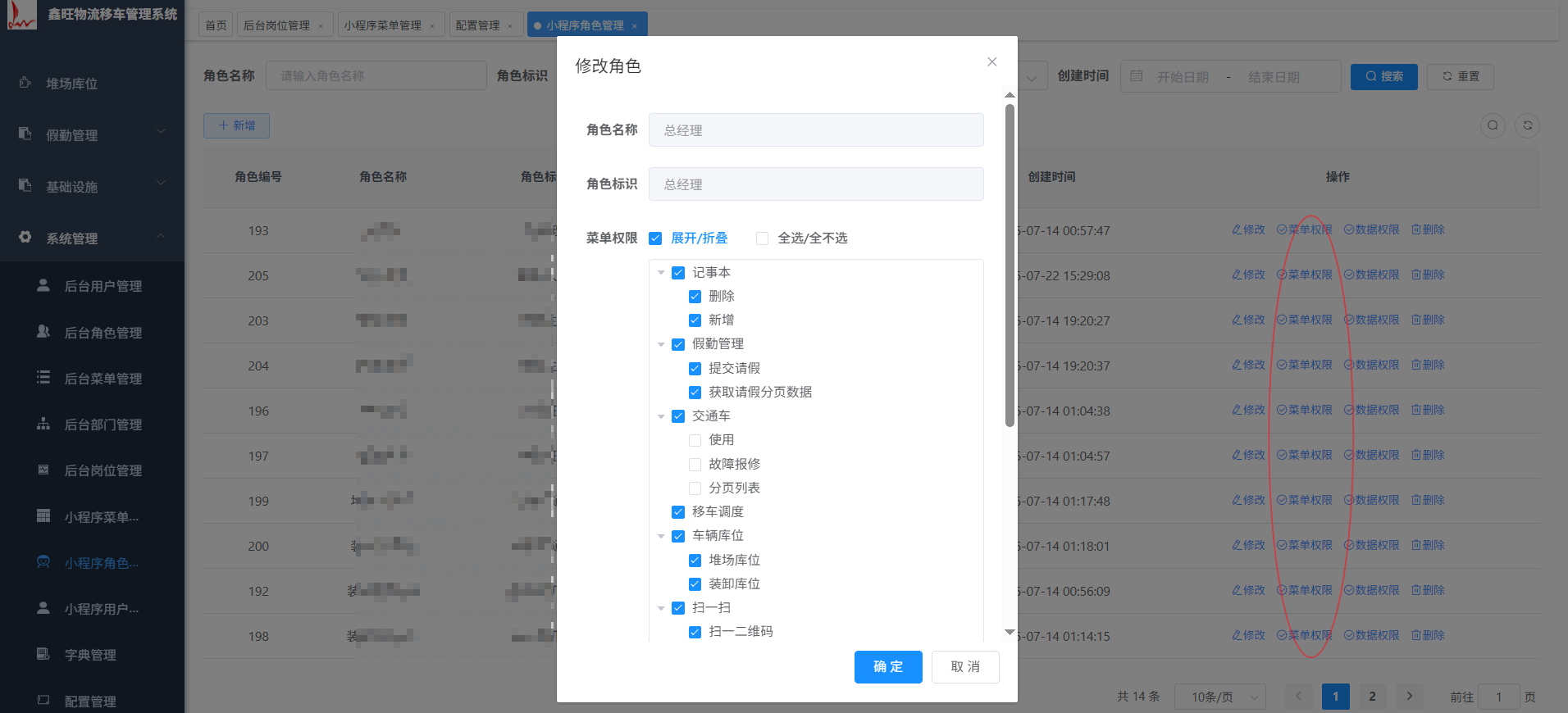Click the search toggle icon above table

1493,125
